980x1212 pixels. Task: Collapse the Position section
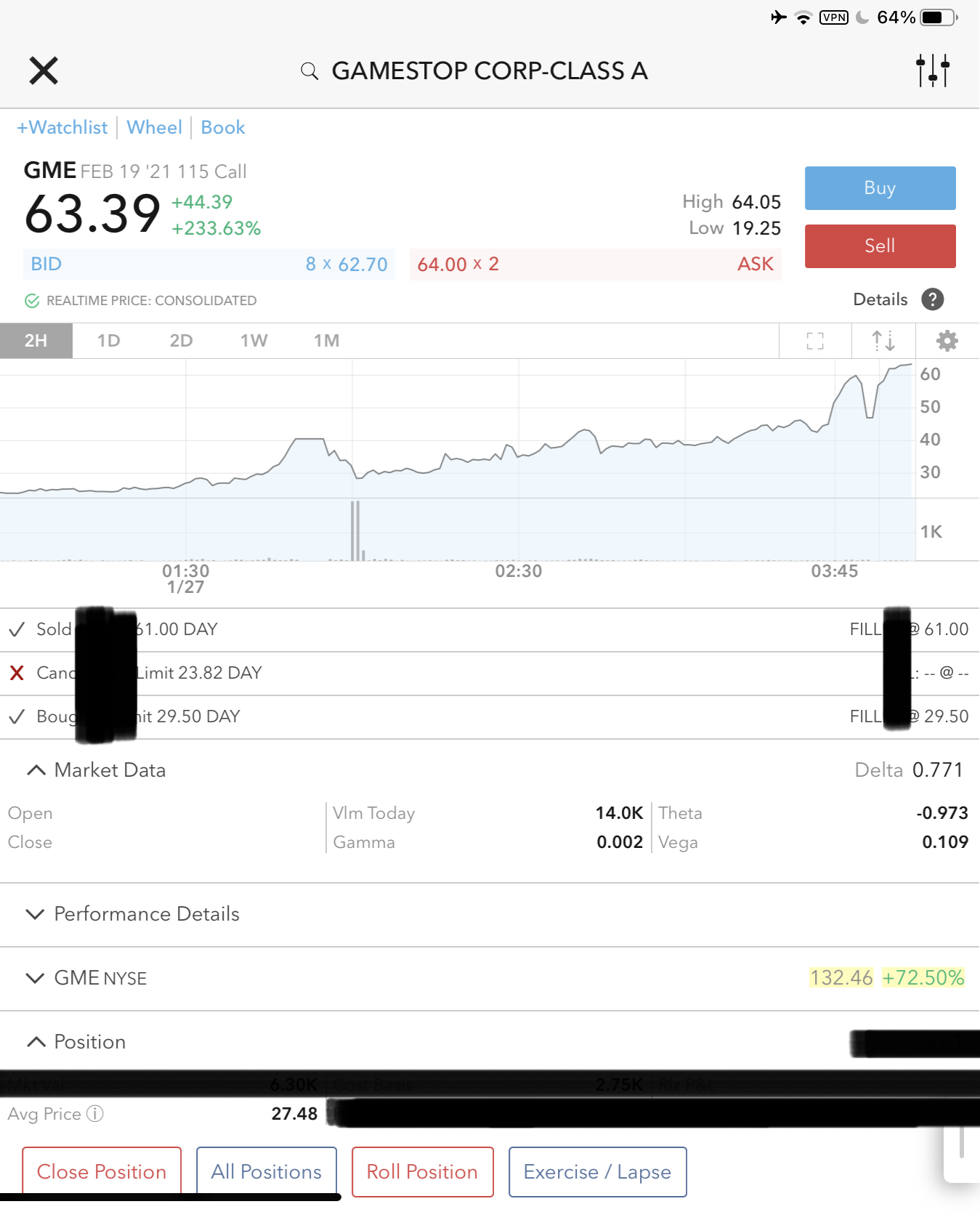(36, 1042)
